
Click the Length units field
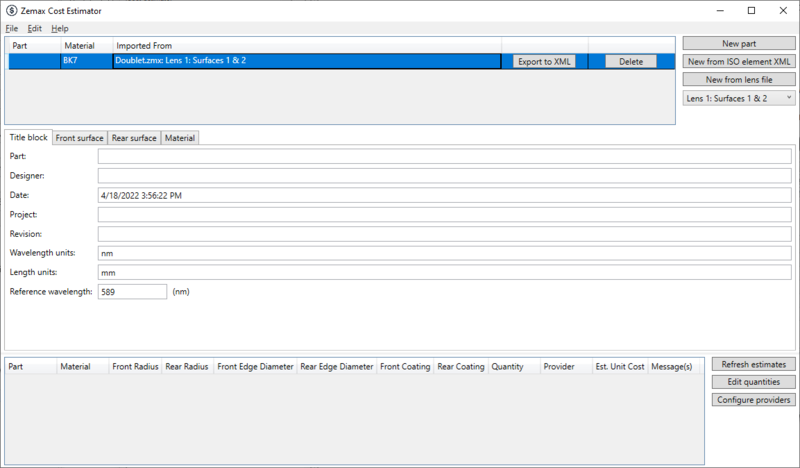444,273
